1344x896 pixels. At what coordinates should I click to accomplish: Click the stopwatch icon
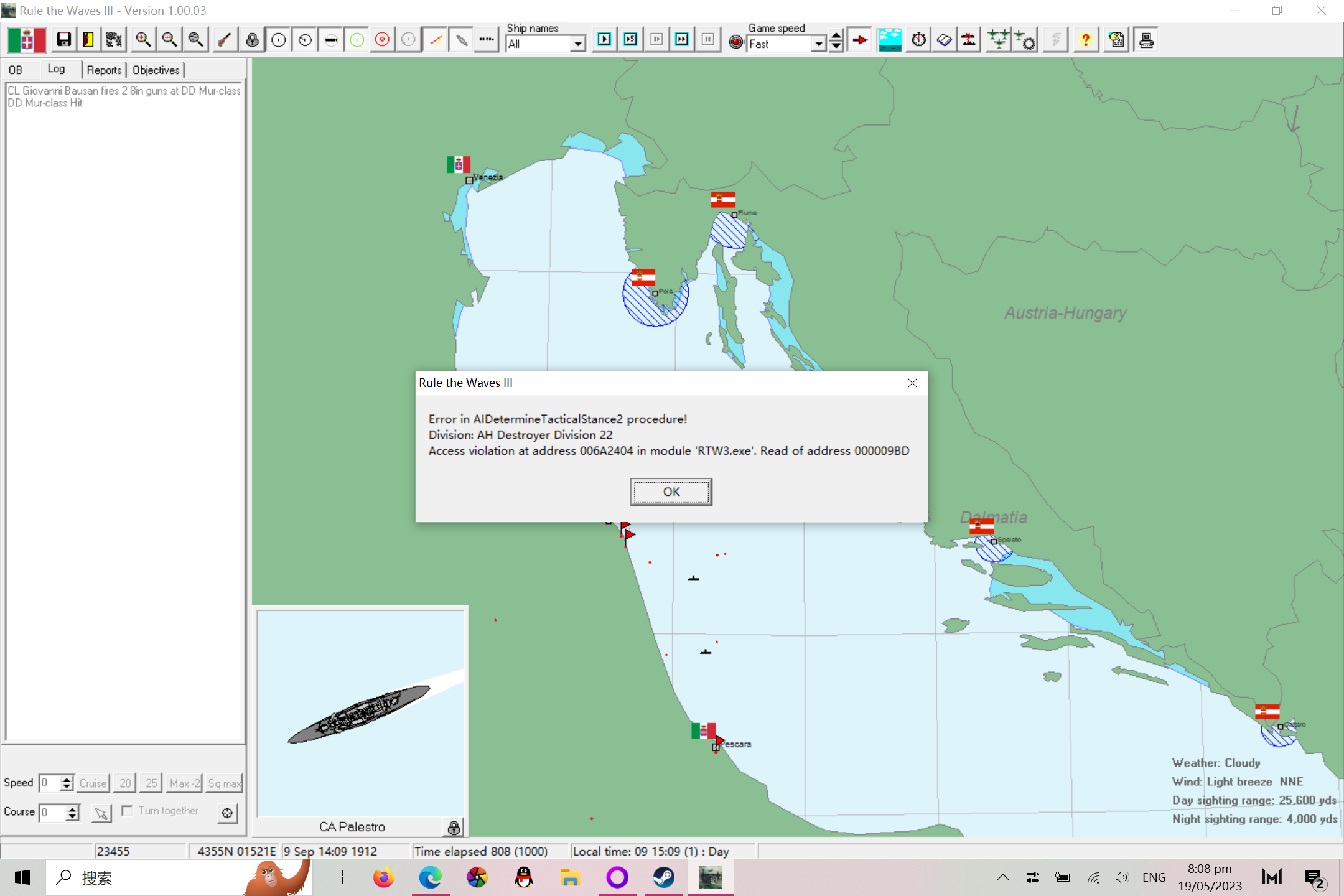point(918,40)
